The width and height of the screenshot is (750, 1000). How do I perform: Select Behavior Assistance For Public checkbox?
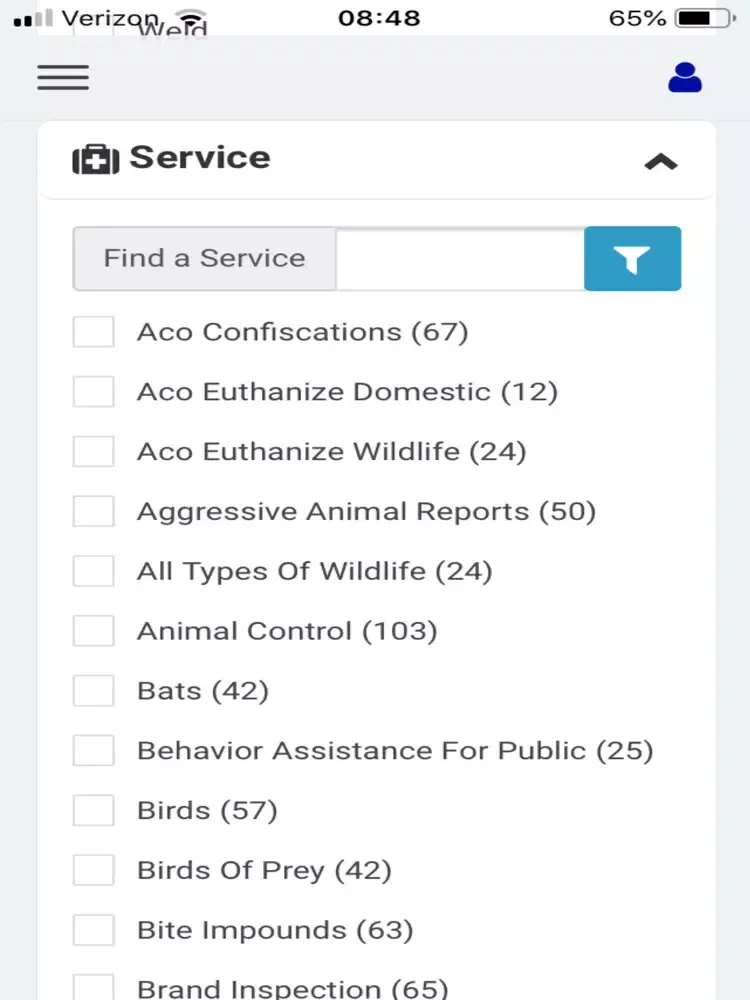tap(93, 751)
